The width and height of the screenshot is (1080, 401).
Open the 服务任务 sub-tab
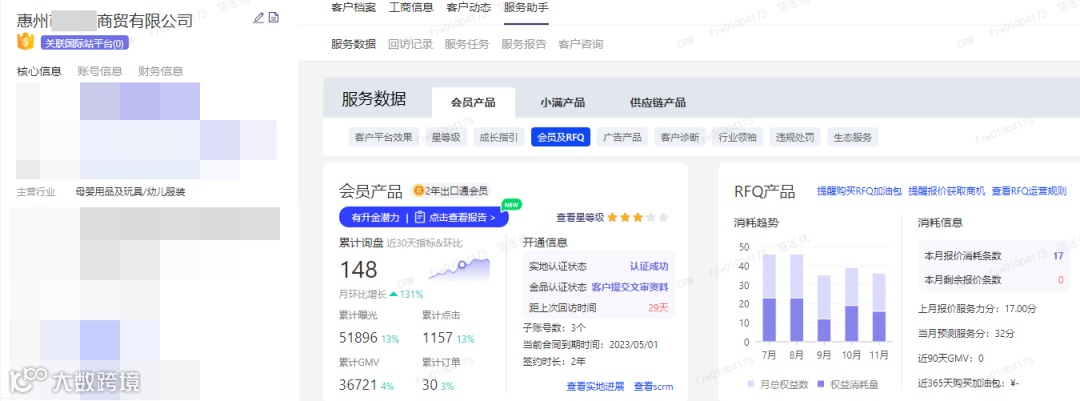467,44
